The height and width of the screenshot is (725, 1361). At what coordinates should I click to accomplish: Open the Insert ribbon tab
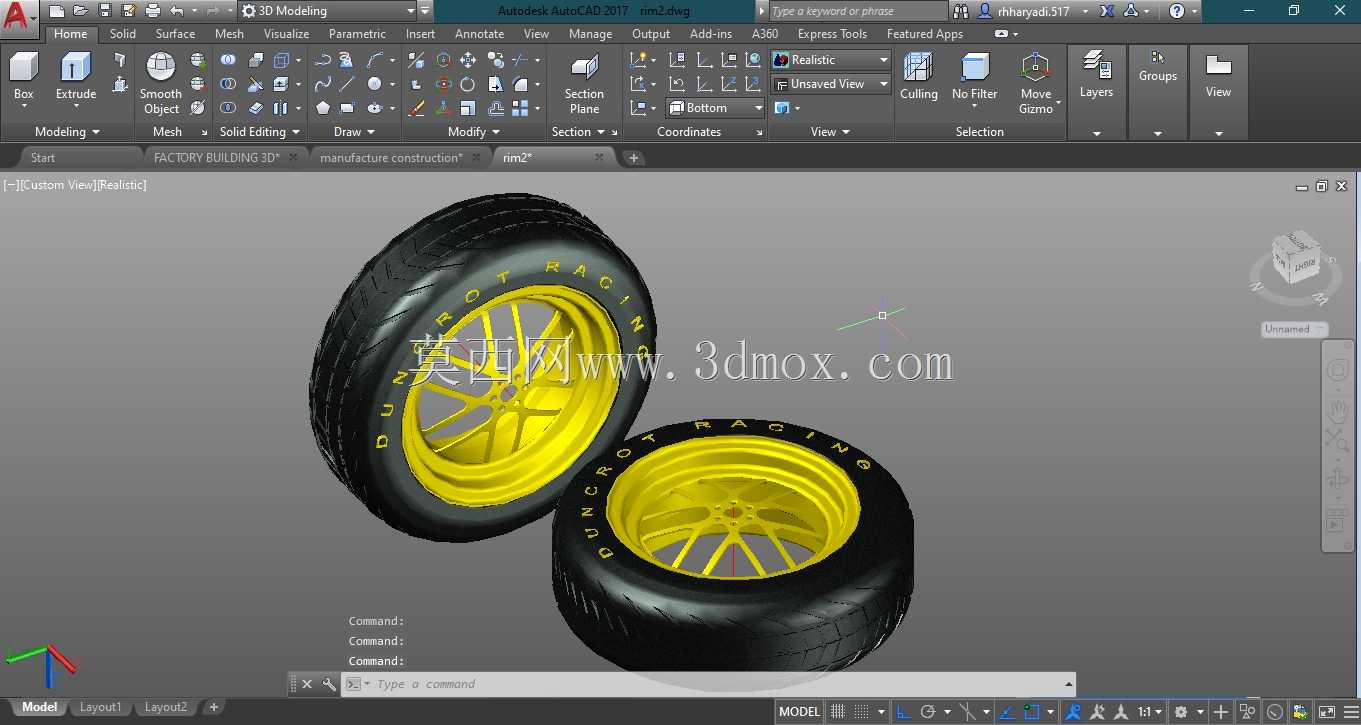click(420, 34)
